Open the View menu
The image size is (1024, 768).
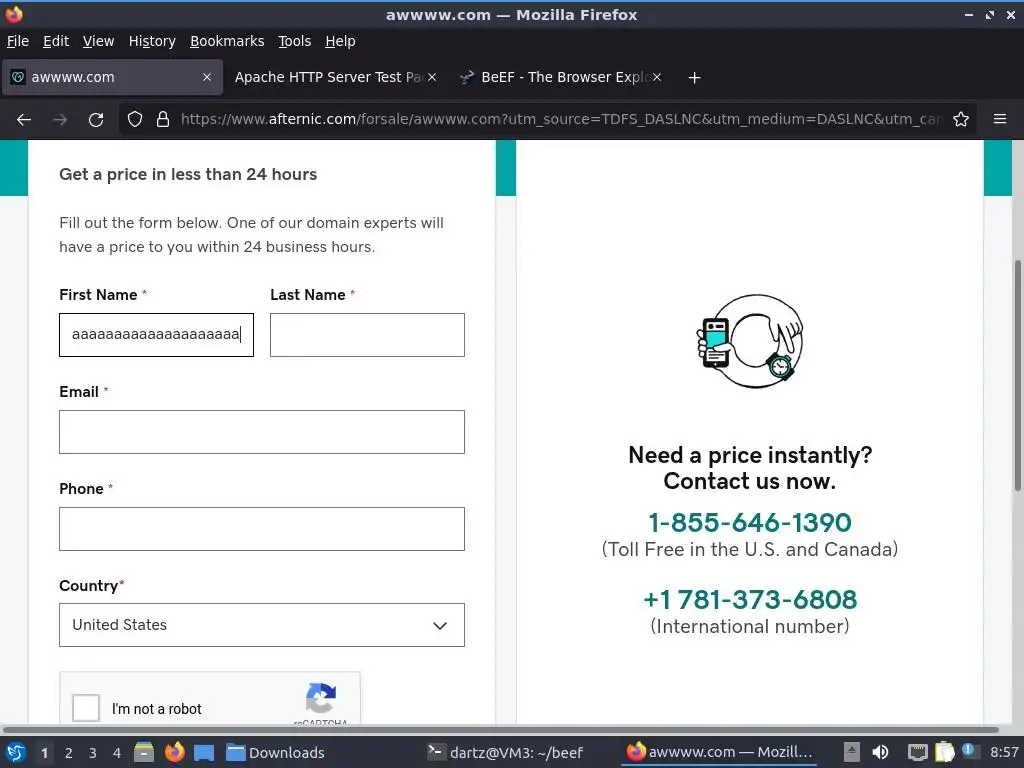click(98, 41)
